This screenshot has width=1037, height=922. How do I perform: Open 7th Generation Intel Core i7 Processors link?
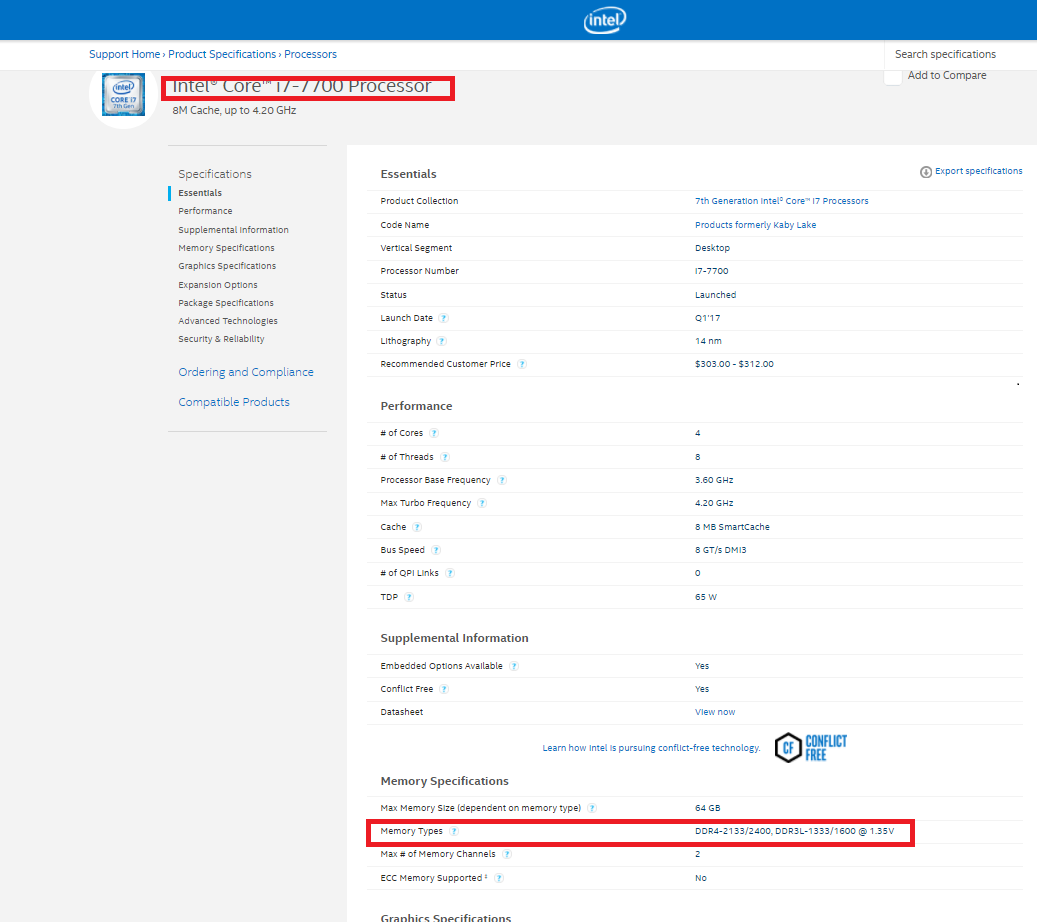tap(781, 201)
